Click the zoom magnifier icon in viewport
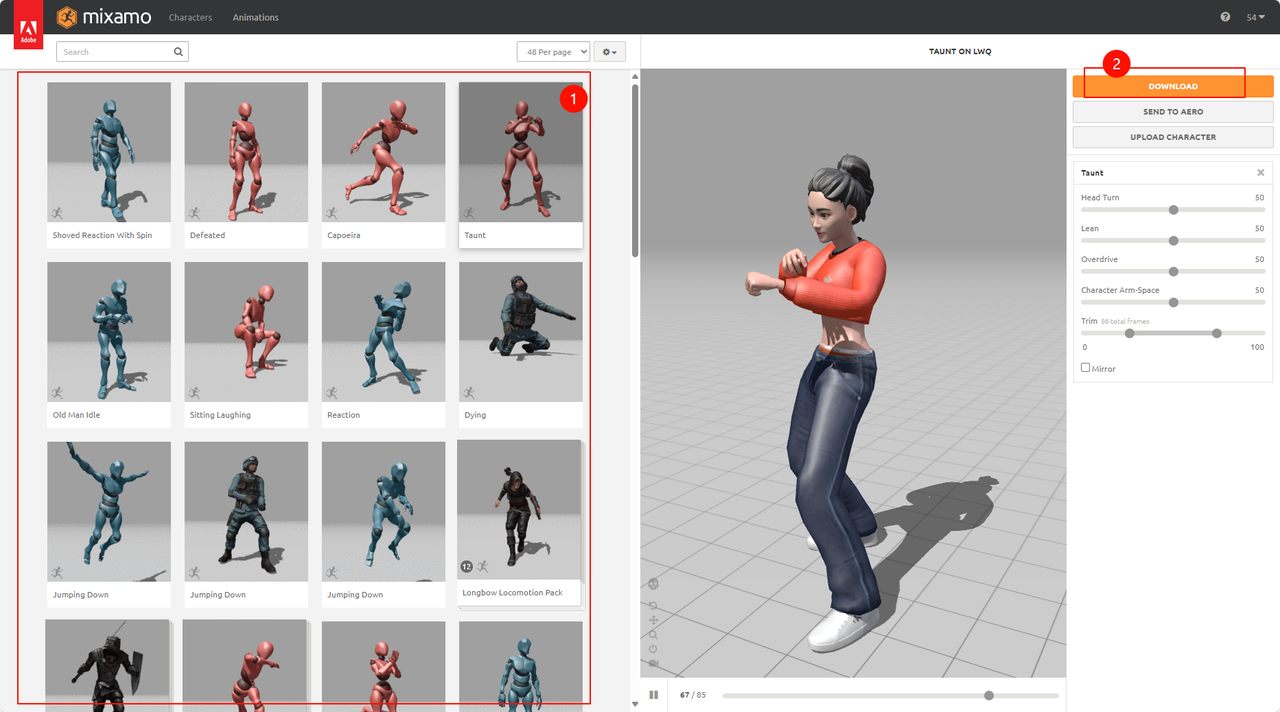 click(653, 634)
